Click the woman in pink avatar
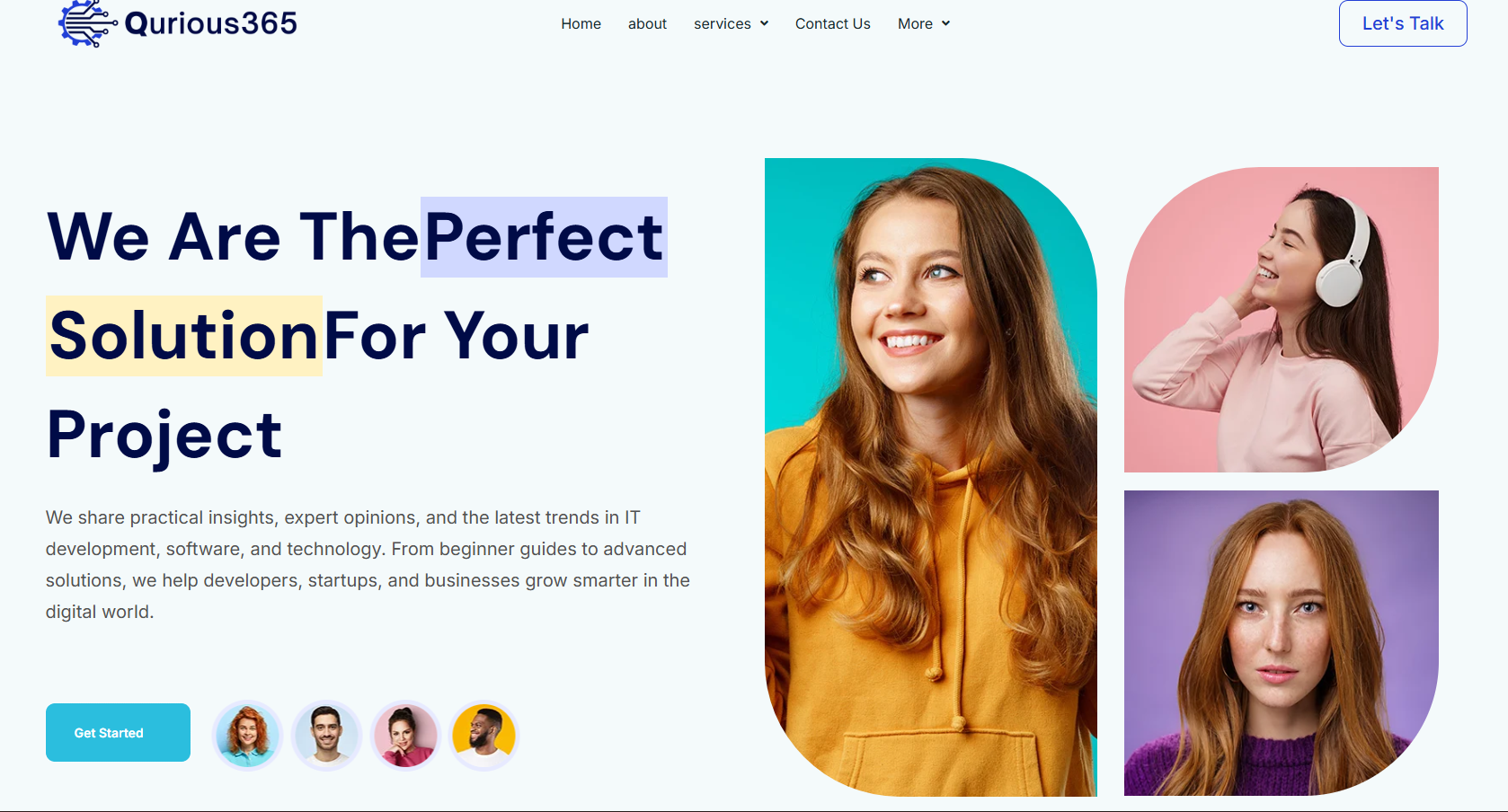The width and height of the screenshot is (1508, 812). (405, 736)
